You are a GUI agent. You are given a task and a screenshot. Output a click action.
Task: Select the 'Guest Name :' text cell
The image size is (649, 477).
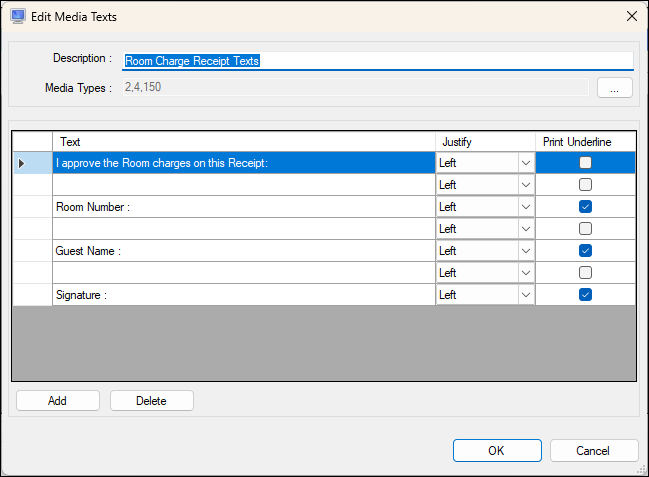coord(244,251)
